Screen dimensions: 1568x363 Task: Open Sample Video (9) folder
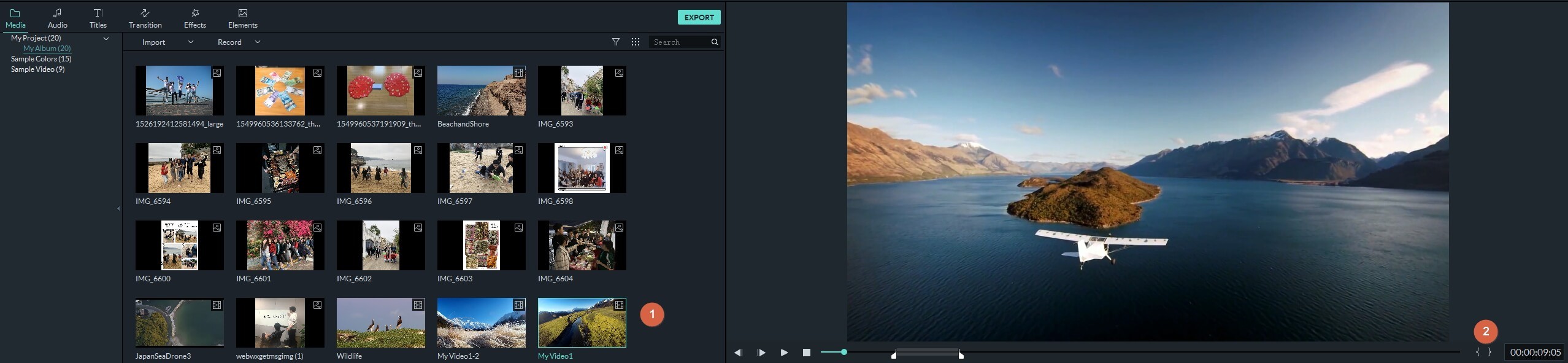coord(37,69)
